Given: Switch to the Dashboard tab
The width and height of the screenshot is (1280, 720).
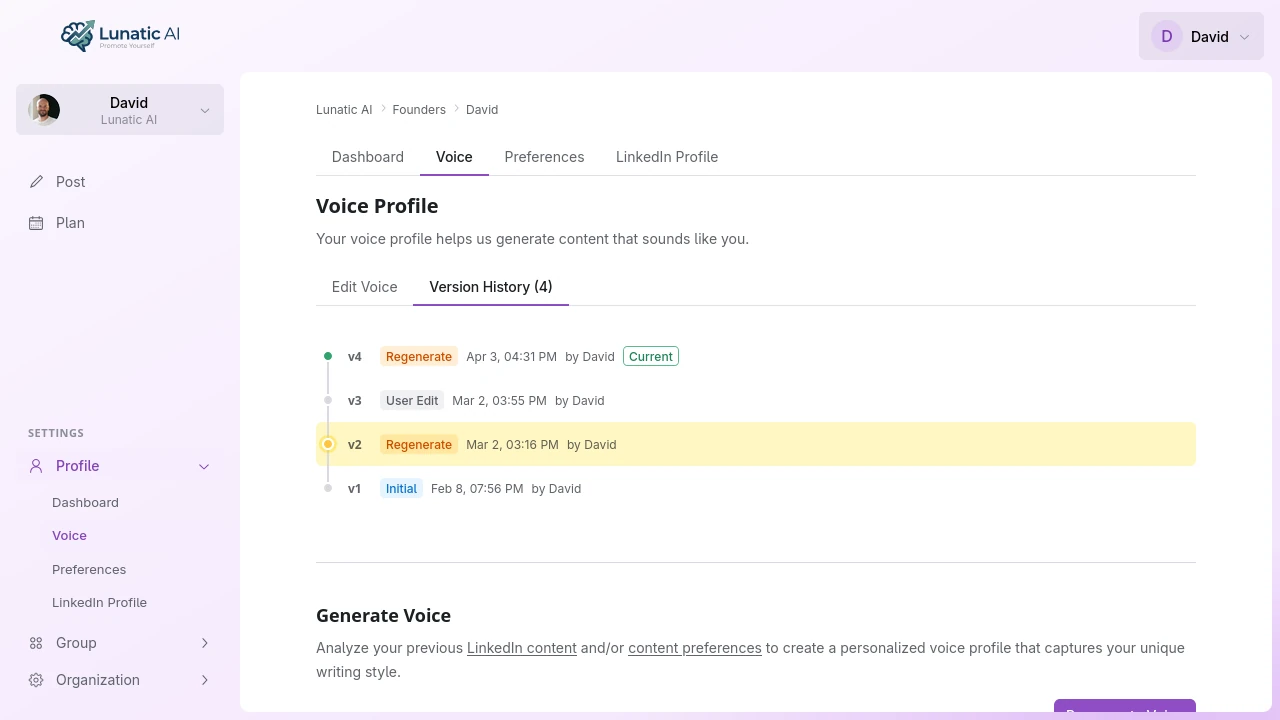Looking at the screenshot, I should [368, 157].
